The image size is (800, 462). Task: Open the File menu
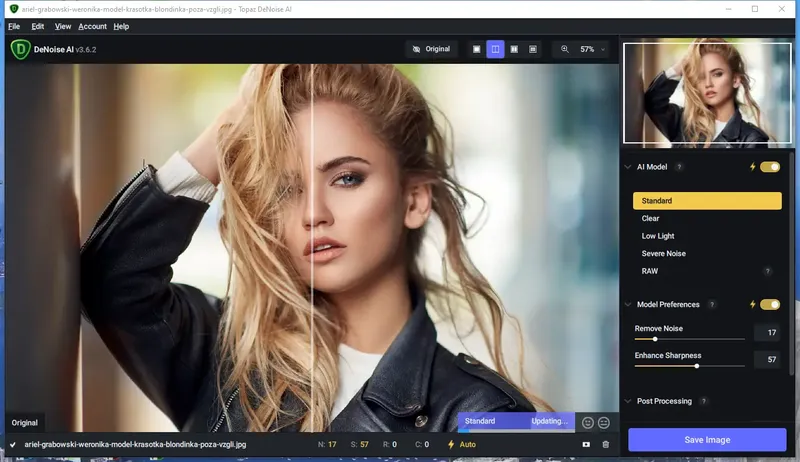click(x=14, y=27)
